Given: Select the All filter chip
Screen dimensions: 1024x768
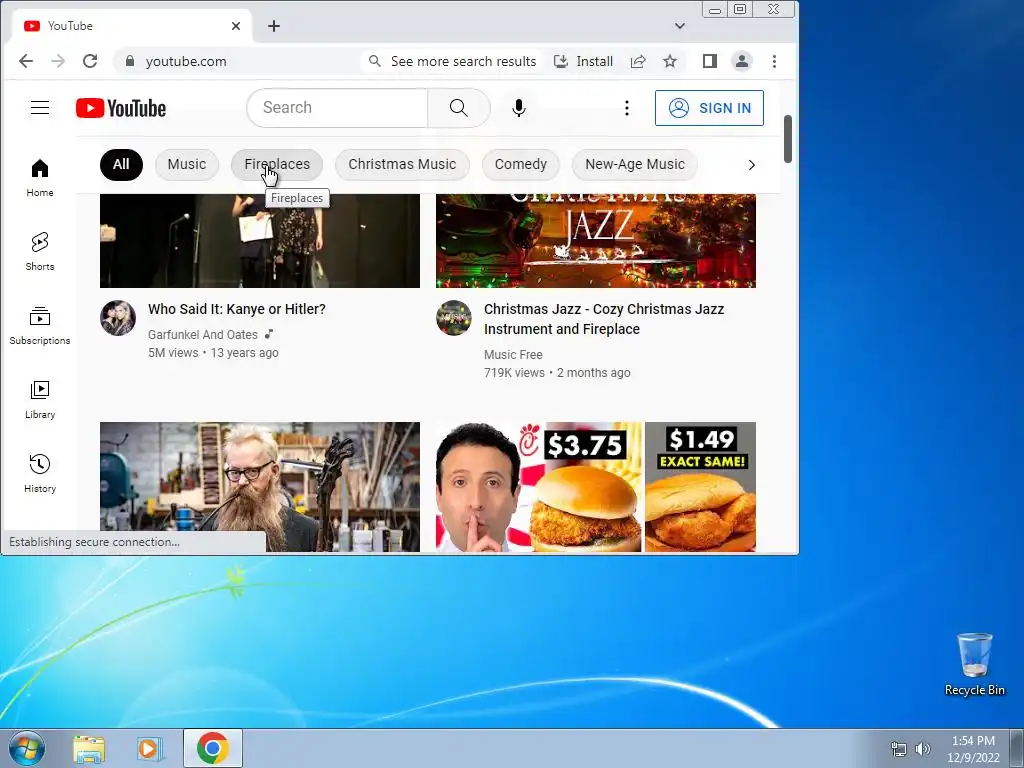Looking at the screenshot, I should pos(121,165).
